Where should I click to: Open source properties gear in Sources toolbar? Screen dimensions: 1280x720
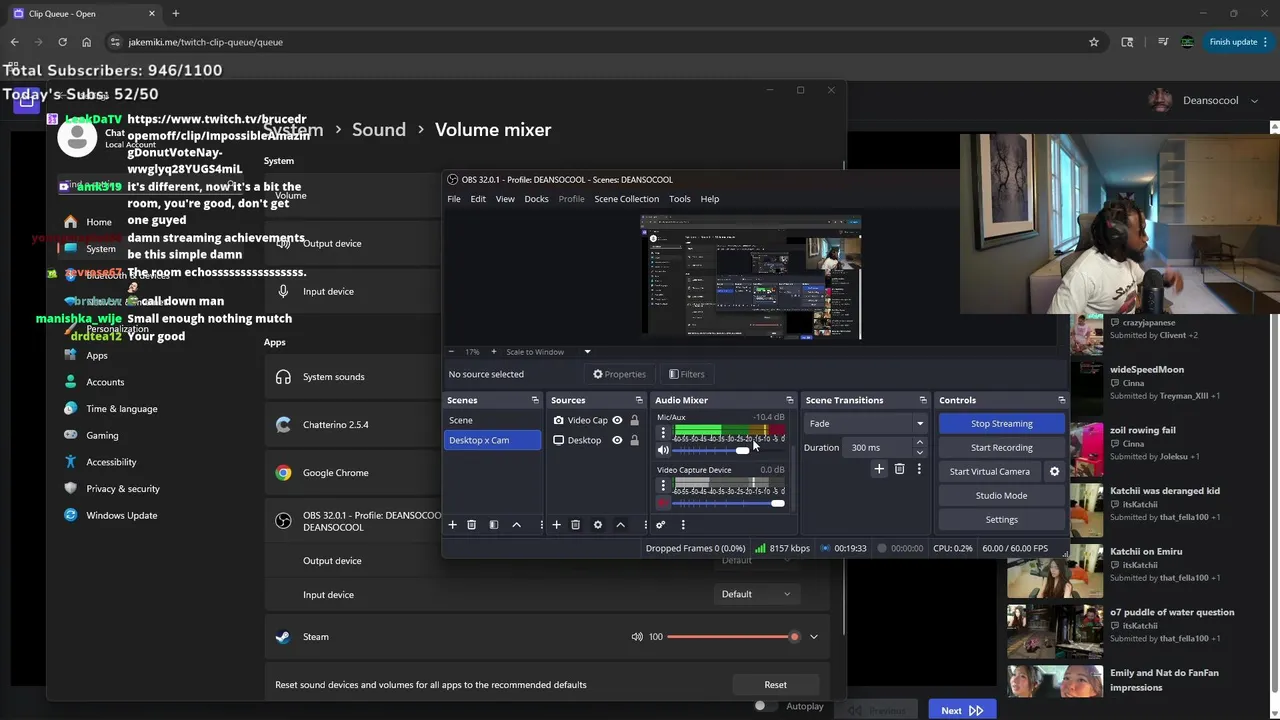click(598, 525)
